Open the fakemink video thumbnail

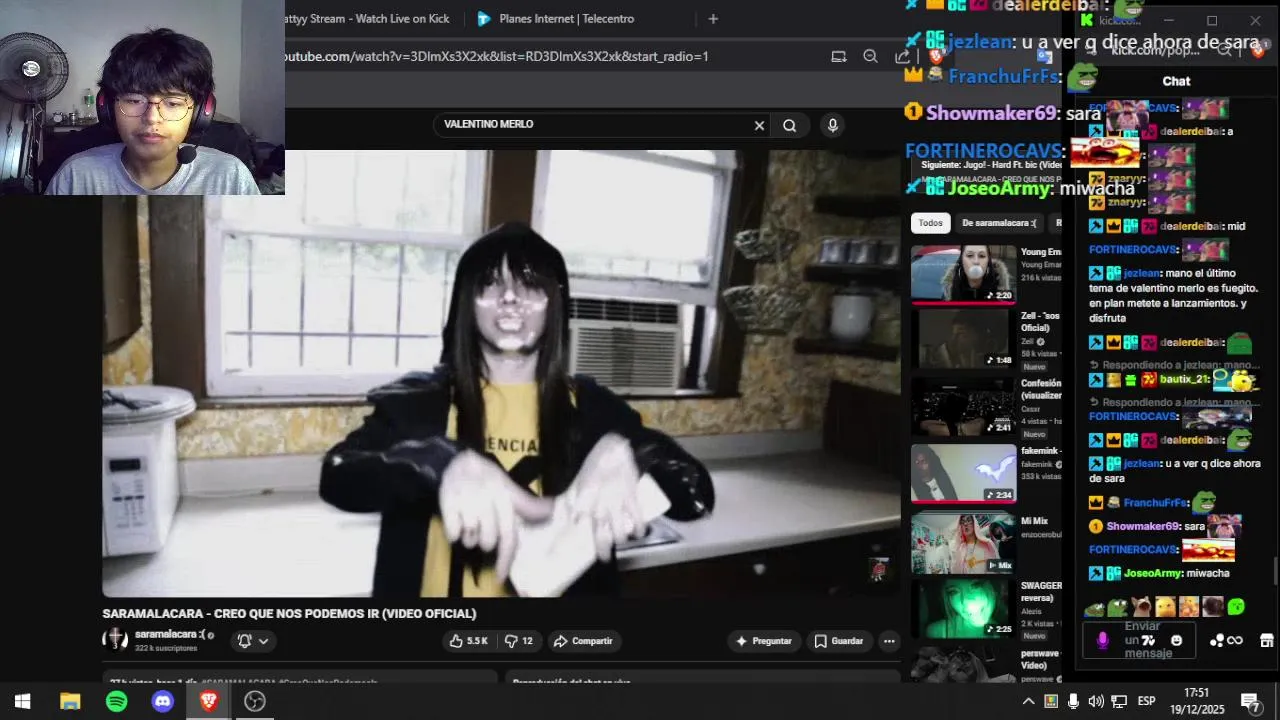pos(963,473)
